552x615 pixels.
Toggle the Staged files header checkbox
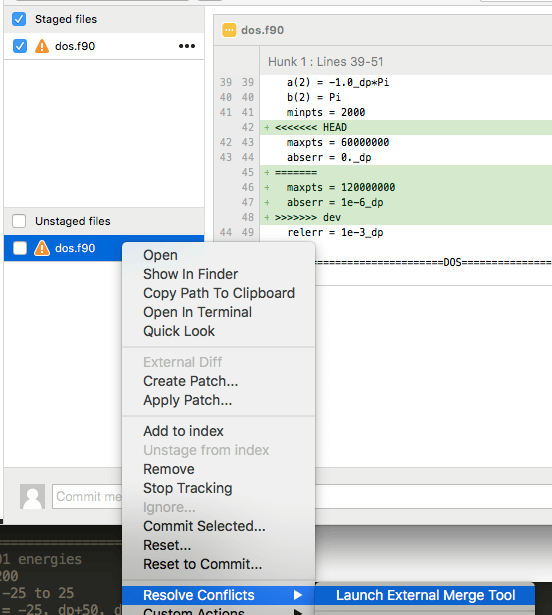pyautogui.click(x=19, y=19)
